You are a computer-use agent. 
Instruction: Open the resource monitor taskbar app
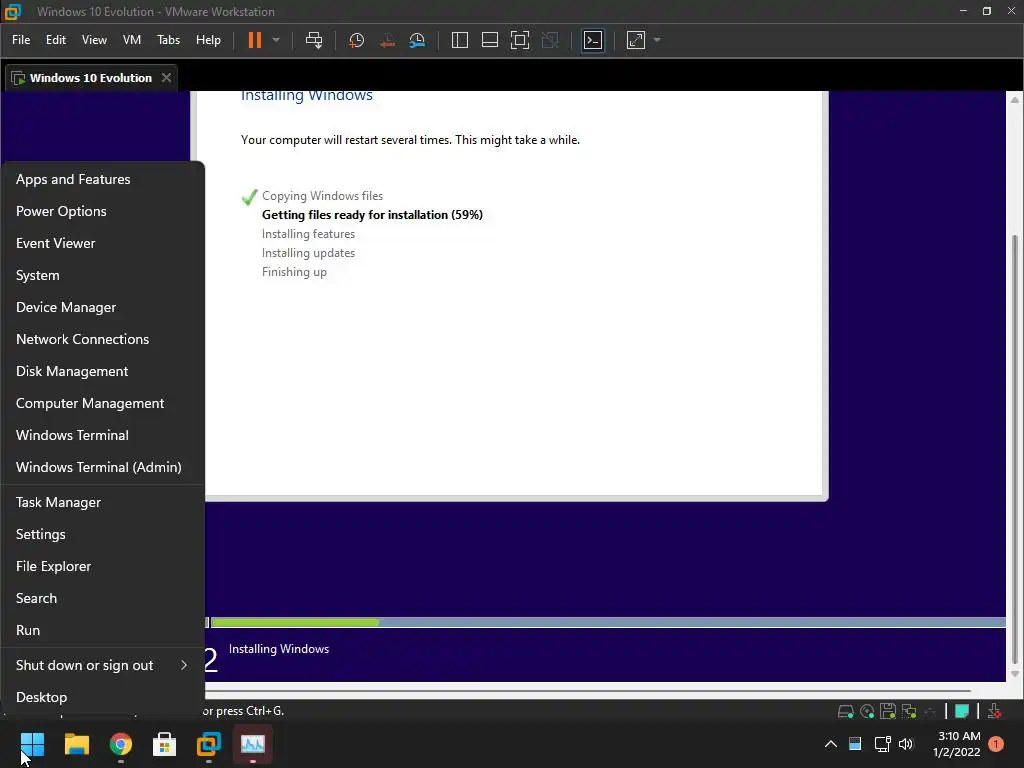tap(253, 744)
